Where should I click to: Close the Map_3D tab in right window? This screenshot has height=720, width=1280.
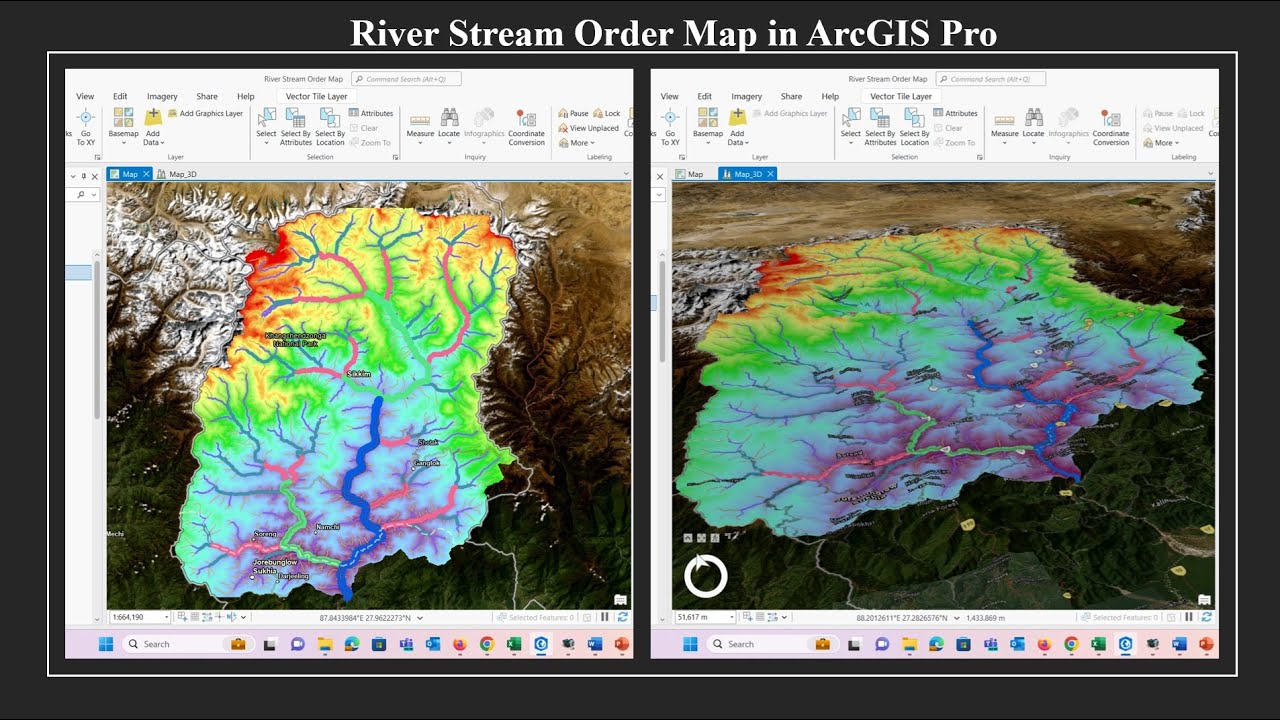click(769, 174)
